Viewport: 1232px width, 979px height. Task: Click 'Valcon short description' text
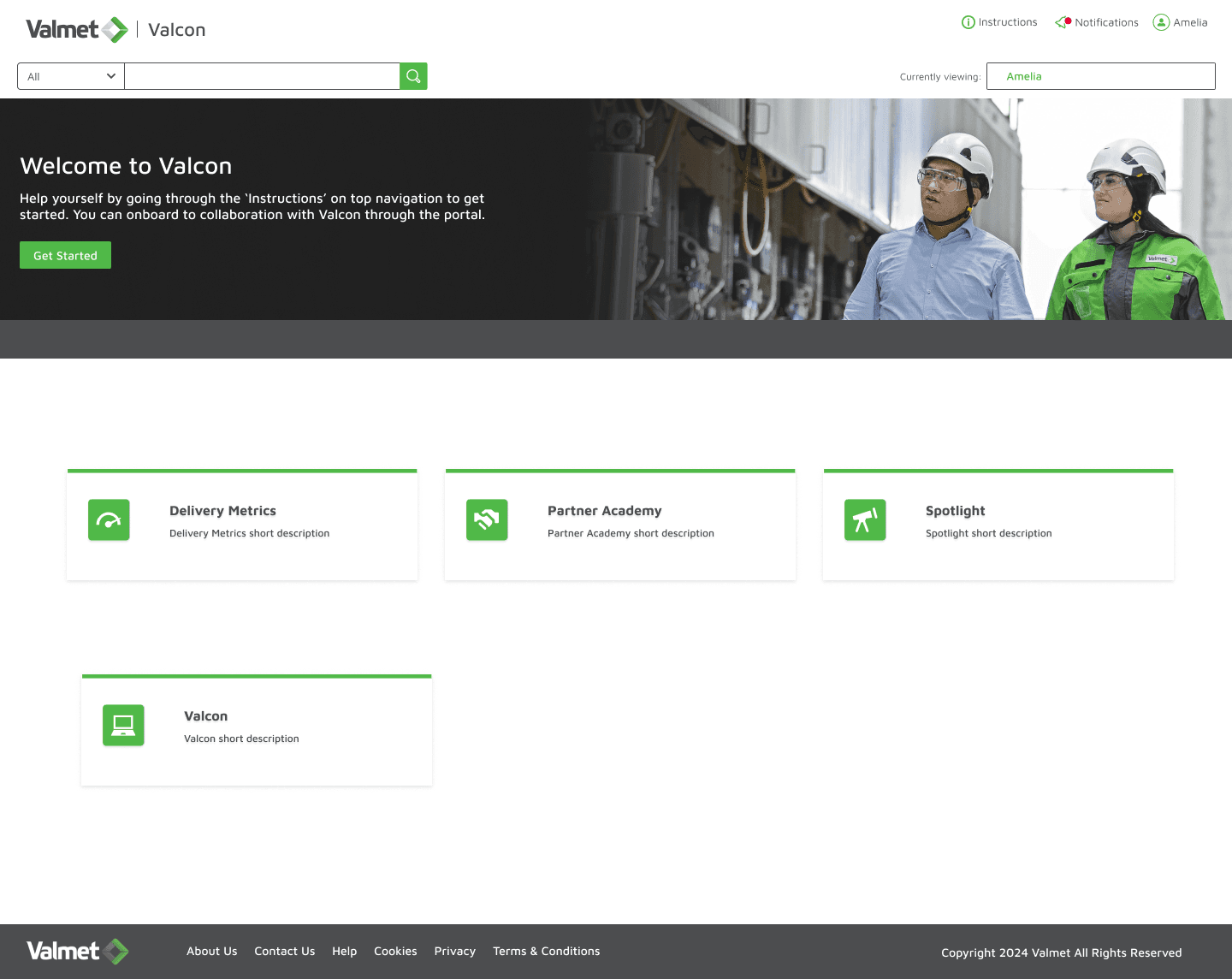[241, 739]
